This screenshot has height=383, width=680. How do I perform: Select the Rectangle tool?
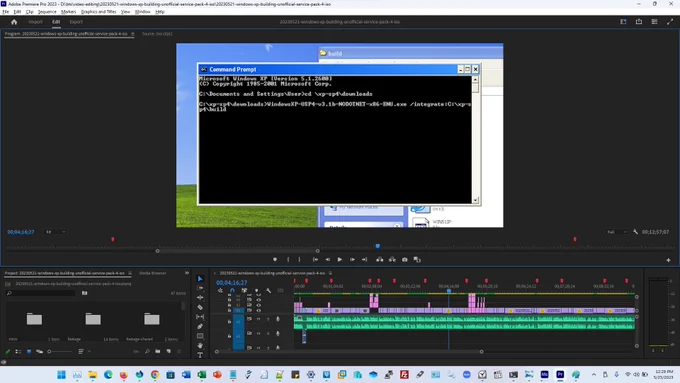pos(200,336)
